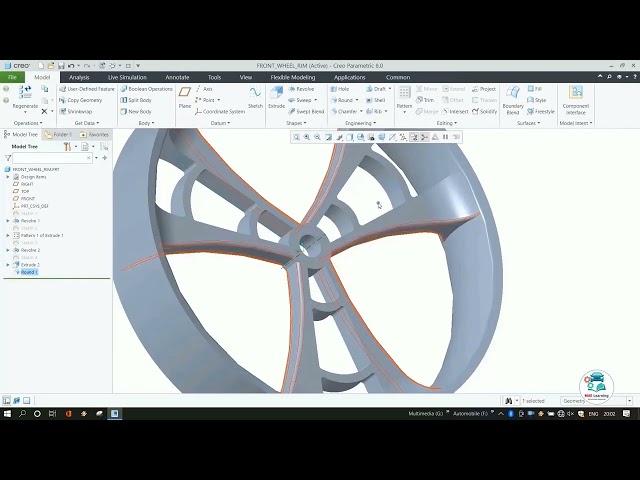Open User-Defined Feature

87,89
